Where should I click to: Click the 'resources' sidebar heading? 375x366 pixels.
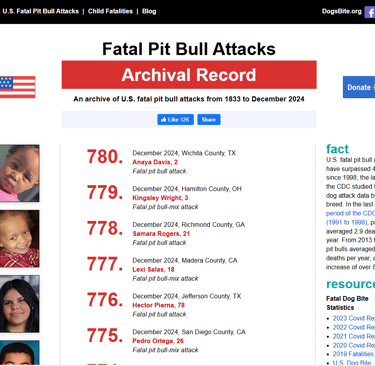click(350, 284)
